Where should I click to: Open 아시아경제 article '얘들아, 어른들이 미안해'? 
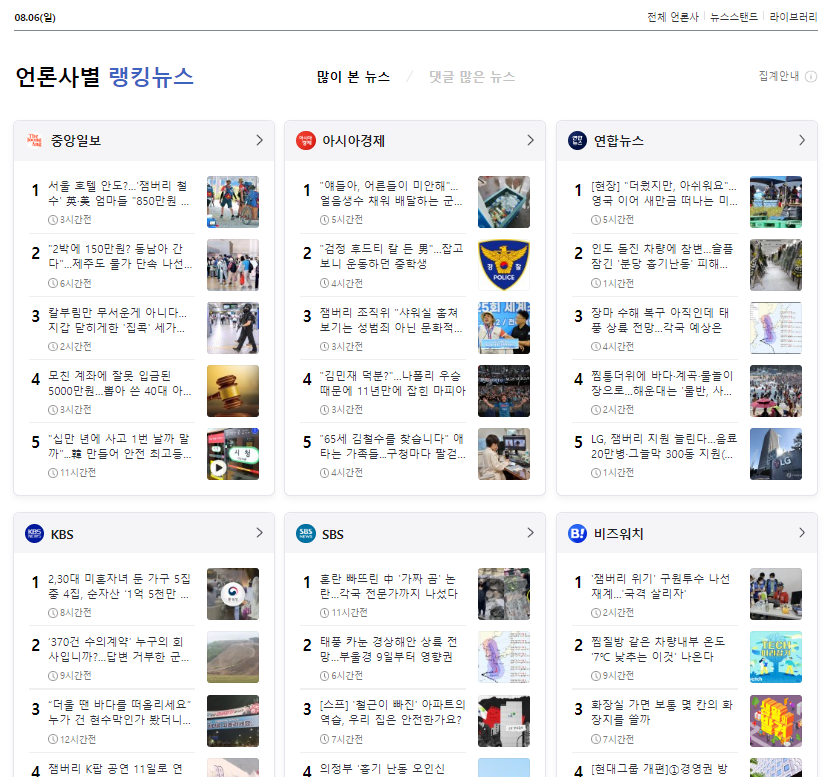click(391, 193)
